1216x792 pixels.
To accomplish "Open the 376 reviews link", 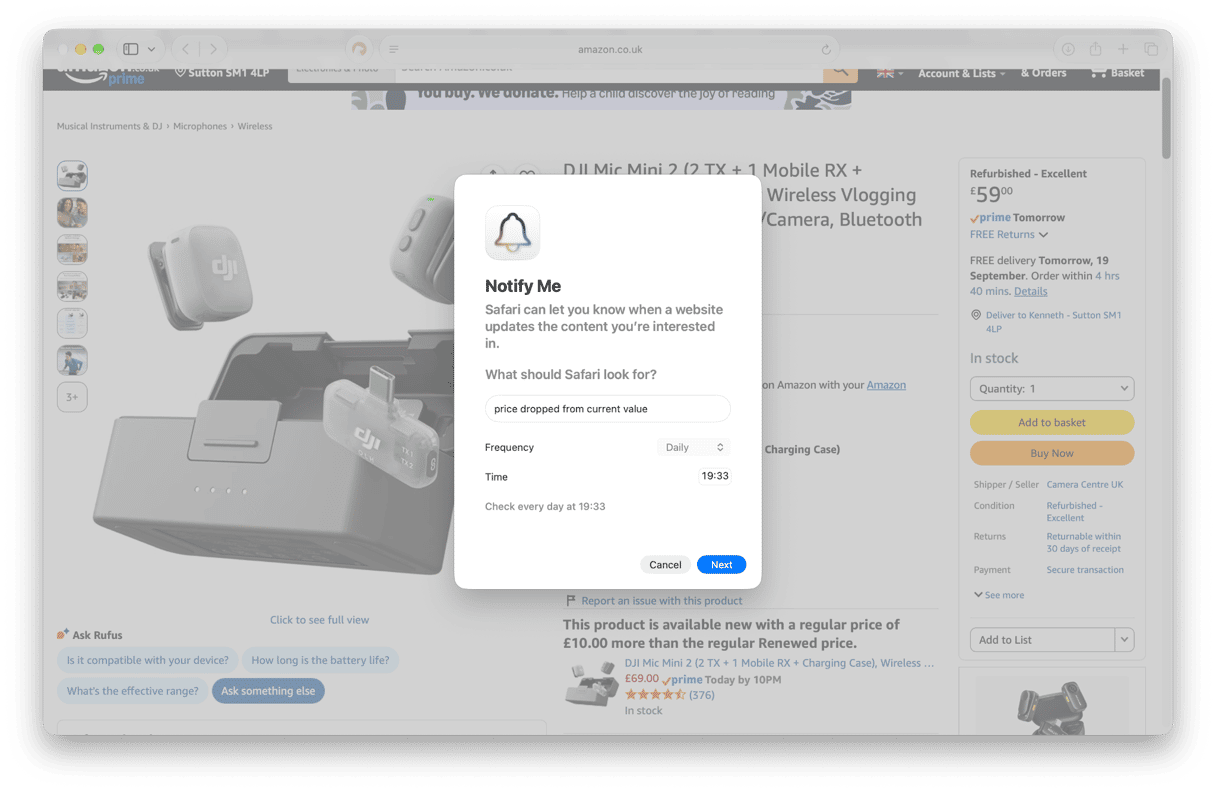I will tap(702, 695).
